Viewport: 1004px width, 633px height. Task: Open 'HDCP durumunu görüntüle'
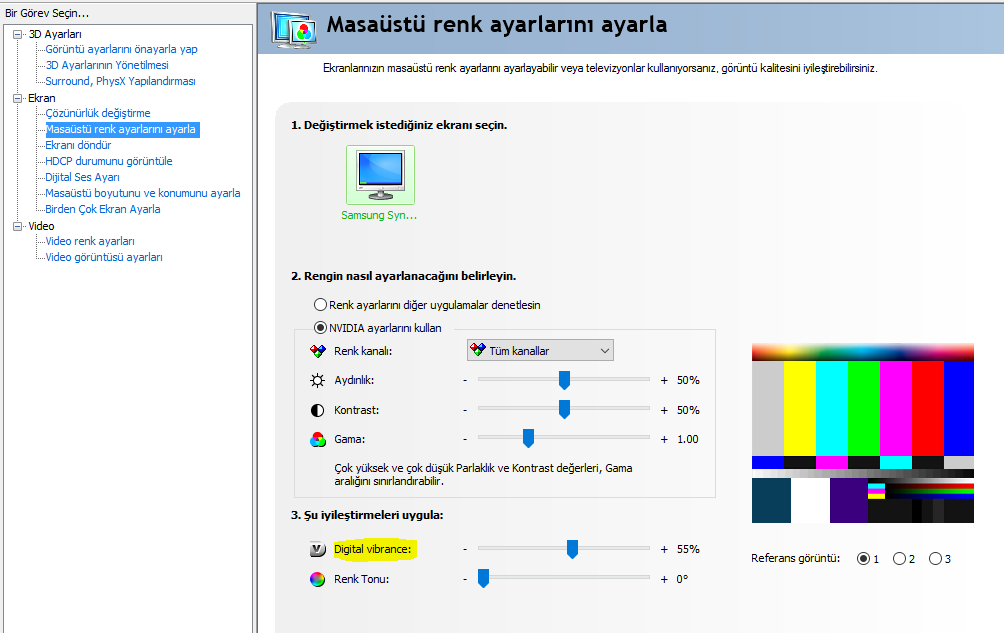pyautogui.click(x=109, y=161)
